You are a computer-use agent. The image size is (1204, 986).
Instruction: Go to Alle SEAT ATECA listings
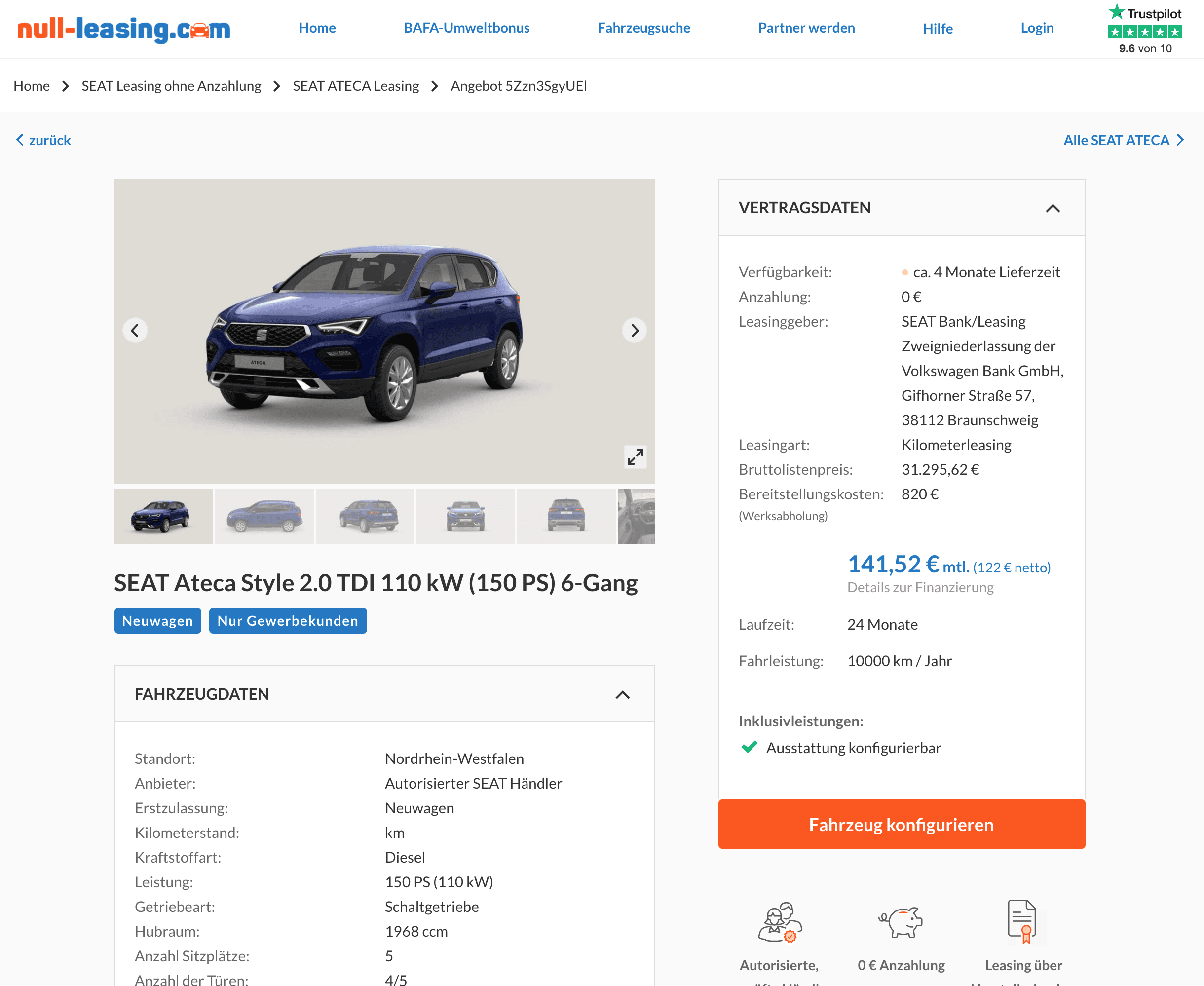point(1124,140)
